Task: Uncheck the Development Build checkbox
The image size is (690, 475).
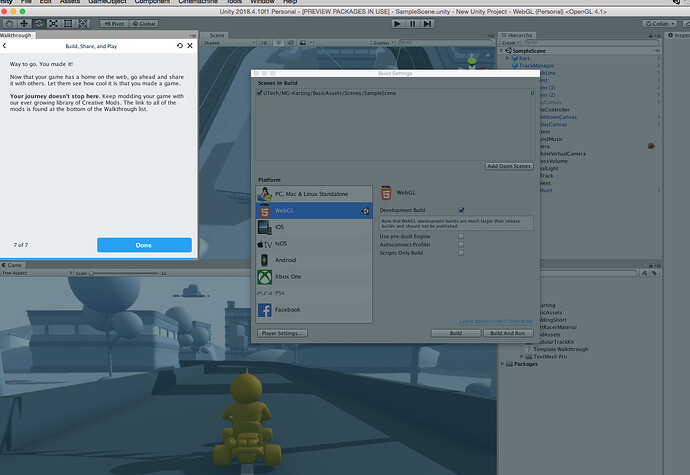Action: tap(461, 210)
